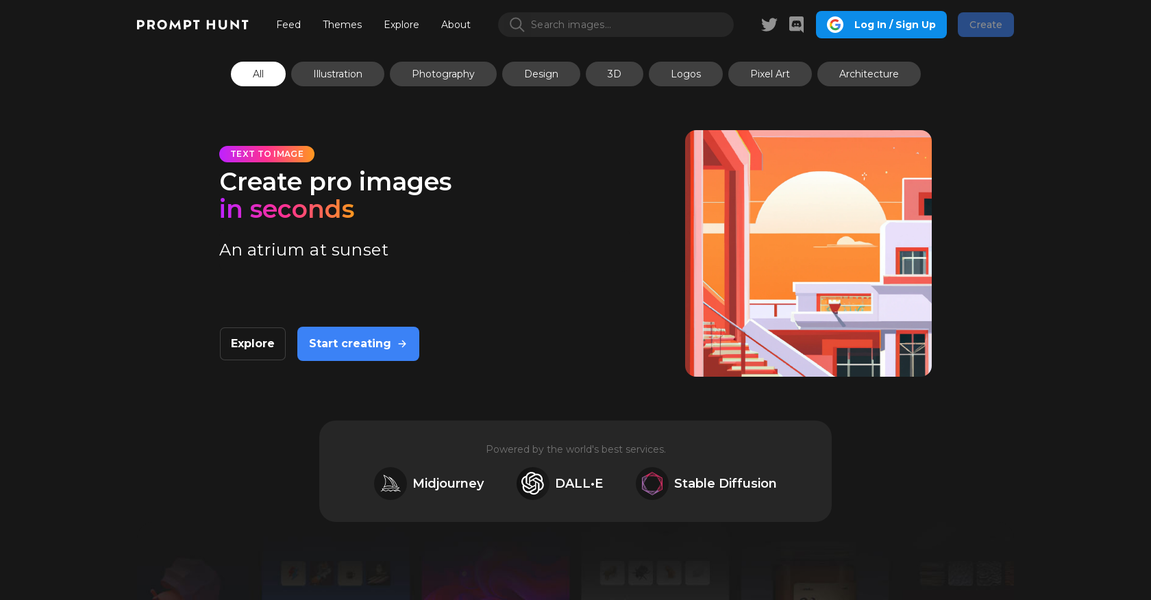Click the Prompt Hunt logo
1151x600 pixels.
click(193, 25)
